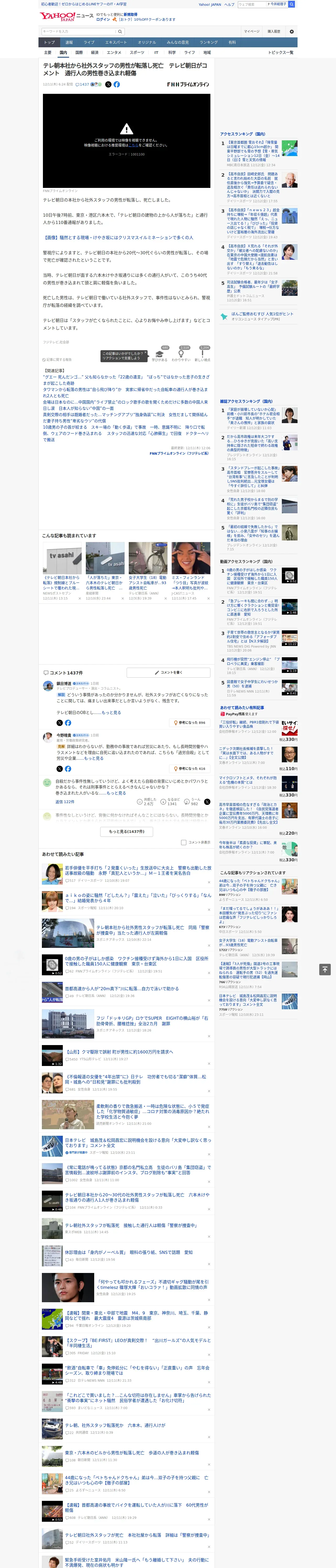Expand third comment with もっと見る

[x=116, y=793]
